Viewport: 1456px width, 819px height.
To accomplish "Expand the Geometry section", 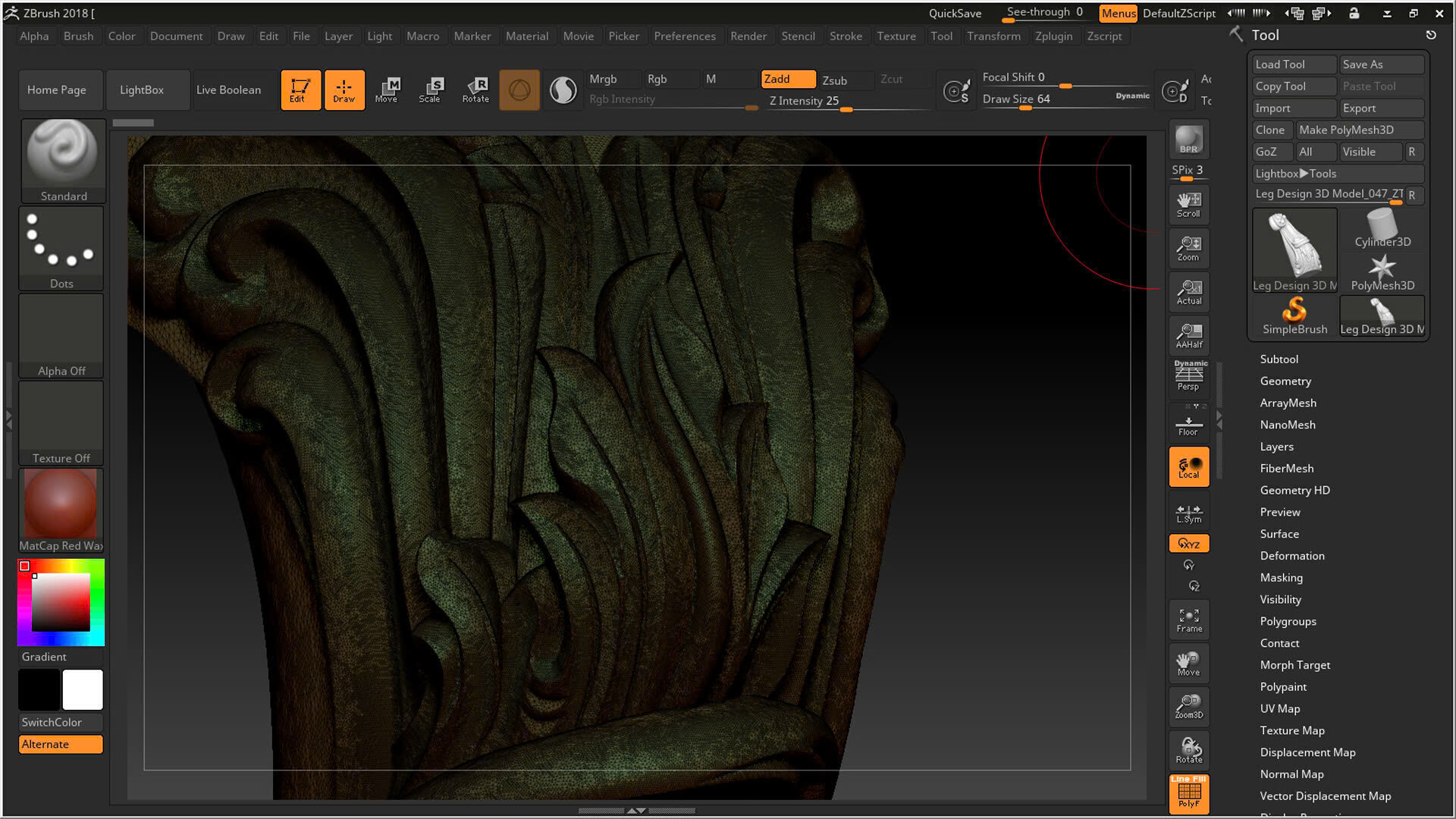I will click(x=1285, y=381).
